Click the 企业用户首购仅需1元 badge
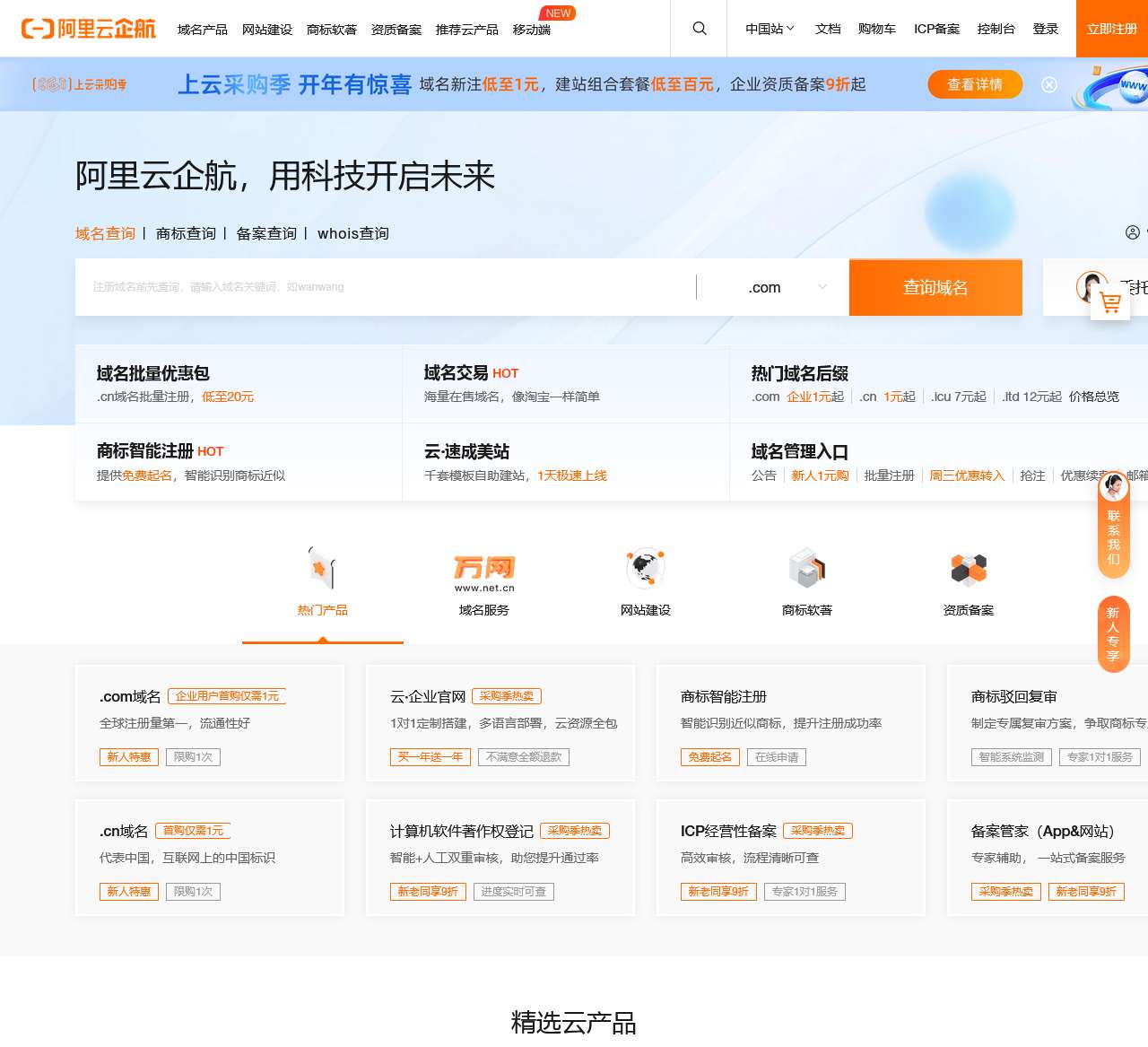 (x=227, y=696)
